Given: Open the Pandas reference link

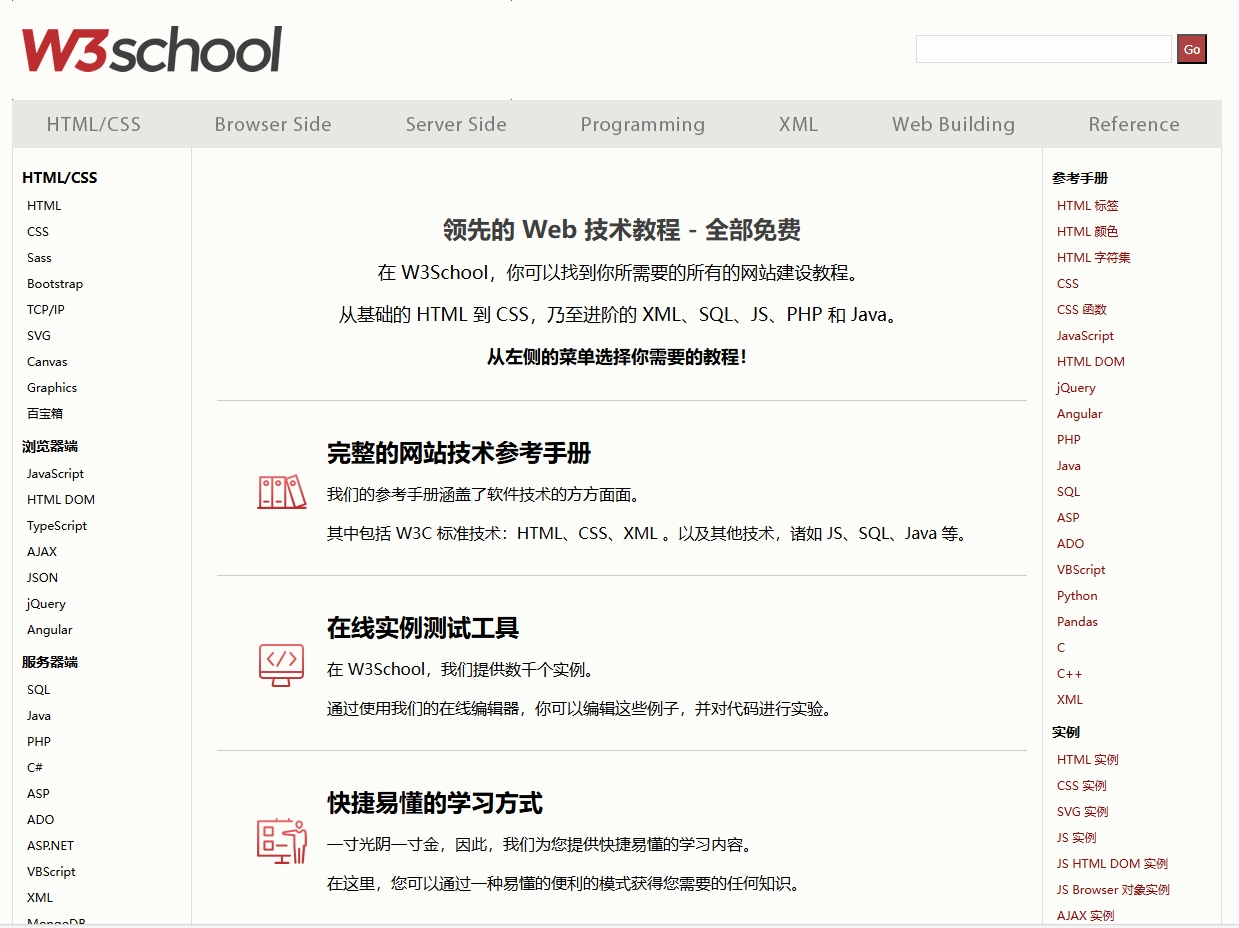Looking at the screenshot, I should pos(1077,621).
